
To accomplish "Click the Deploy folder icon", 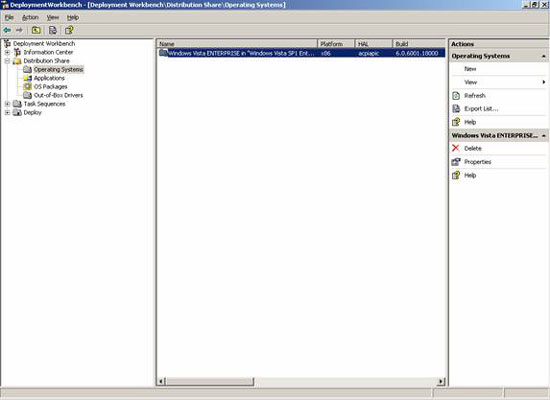I will [17, 113].
